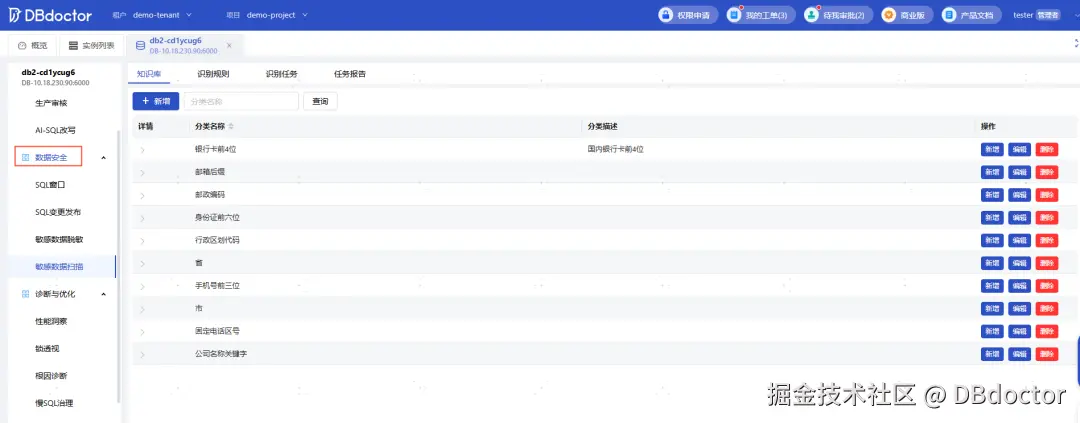Open 根因诊断 in sidebar
Screen dimensions: 1080x423
pos(51,376)
